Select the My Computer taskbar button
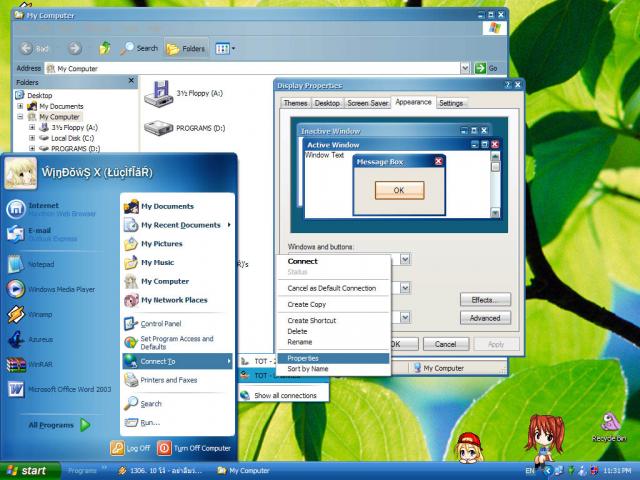Viewport: 640px width, 480px height. tap(244, 471)
